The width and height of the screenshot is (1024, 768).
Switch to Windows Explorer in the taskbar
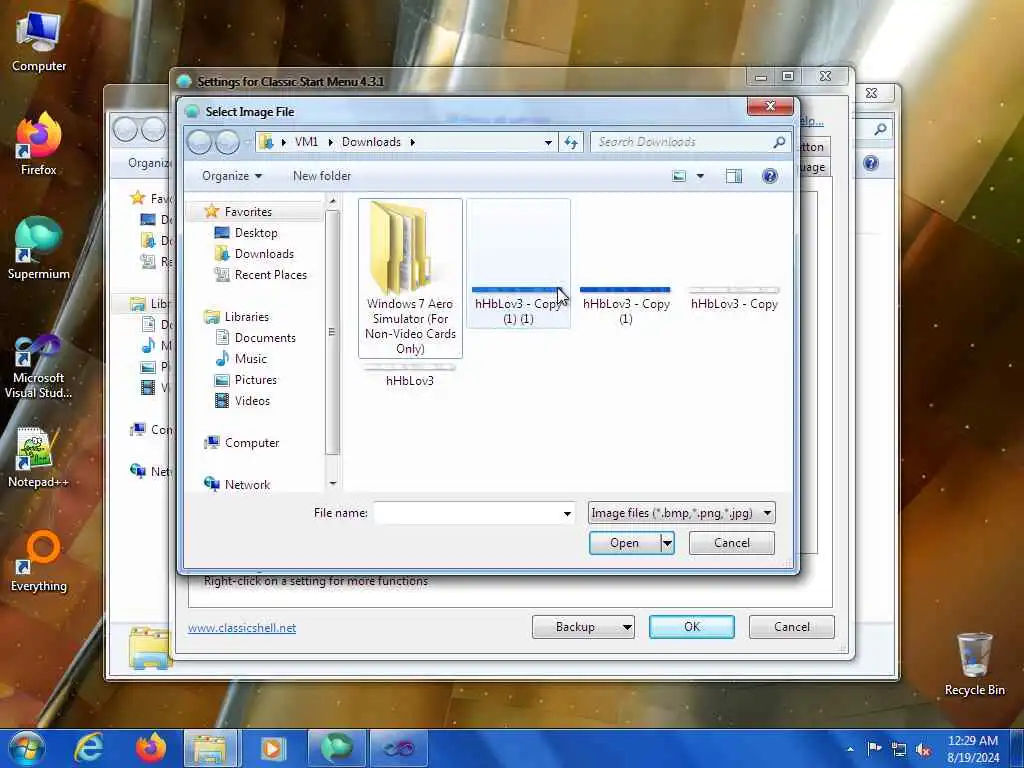[x=210, y=748]
